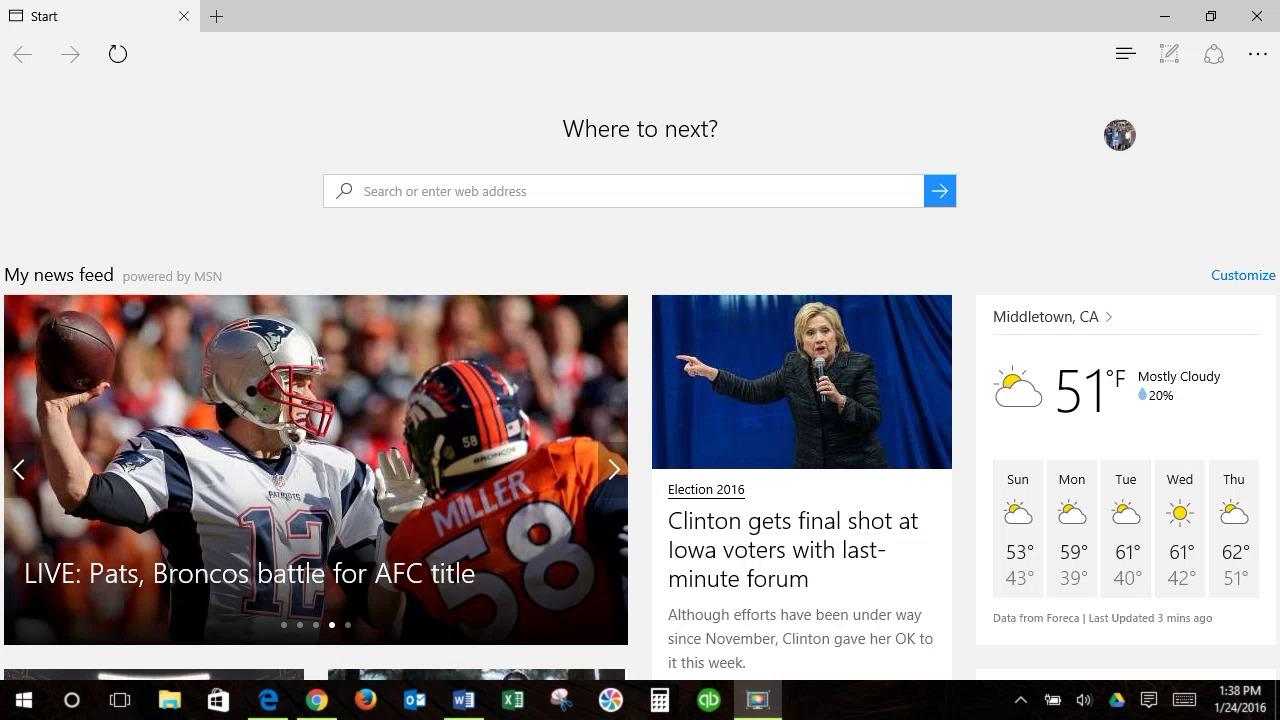Viewport: 1280px width, 720px height.
Task: Click the Clinton article summary text
Action: coord(800,638)
